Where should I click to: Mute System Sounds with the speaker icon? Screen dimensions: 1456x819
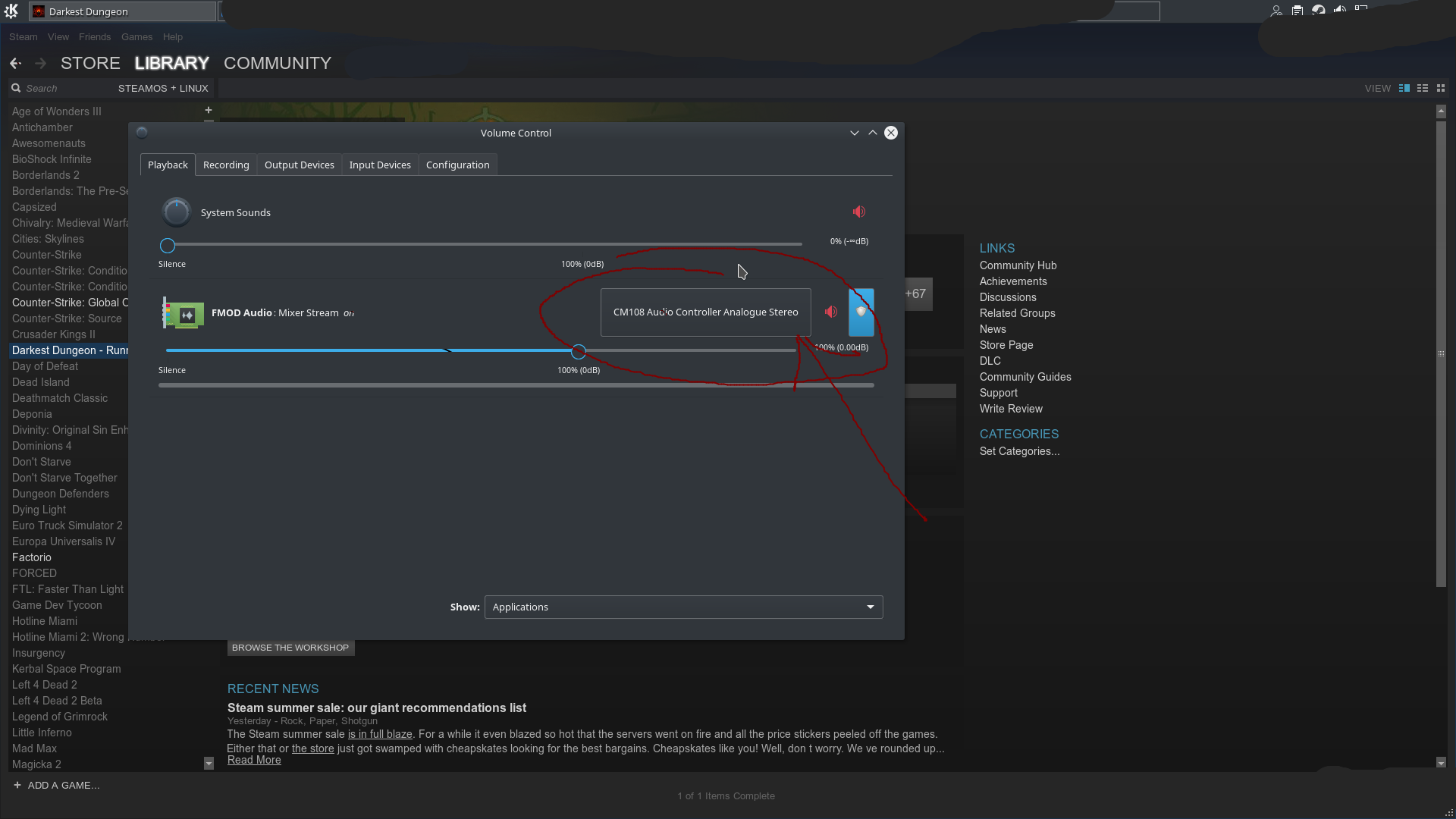point(859,212)
